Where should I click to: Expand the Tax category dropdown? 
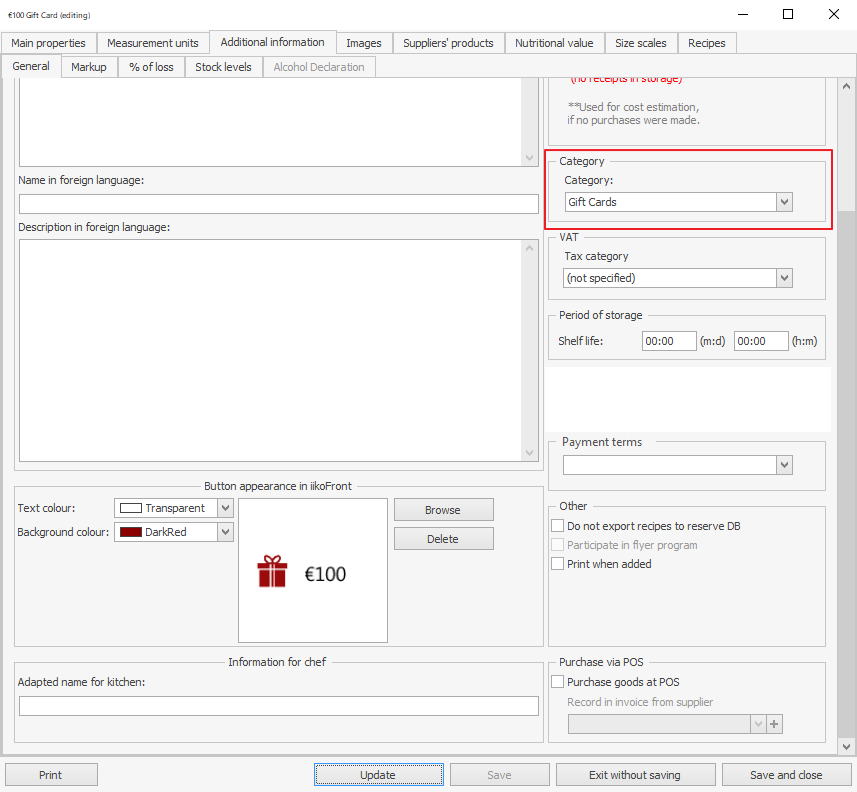point(784,278)
